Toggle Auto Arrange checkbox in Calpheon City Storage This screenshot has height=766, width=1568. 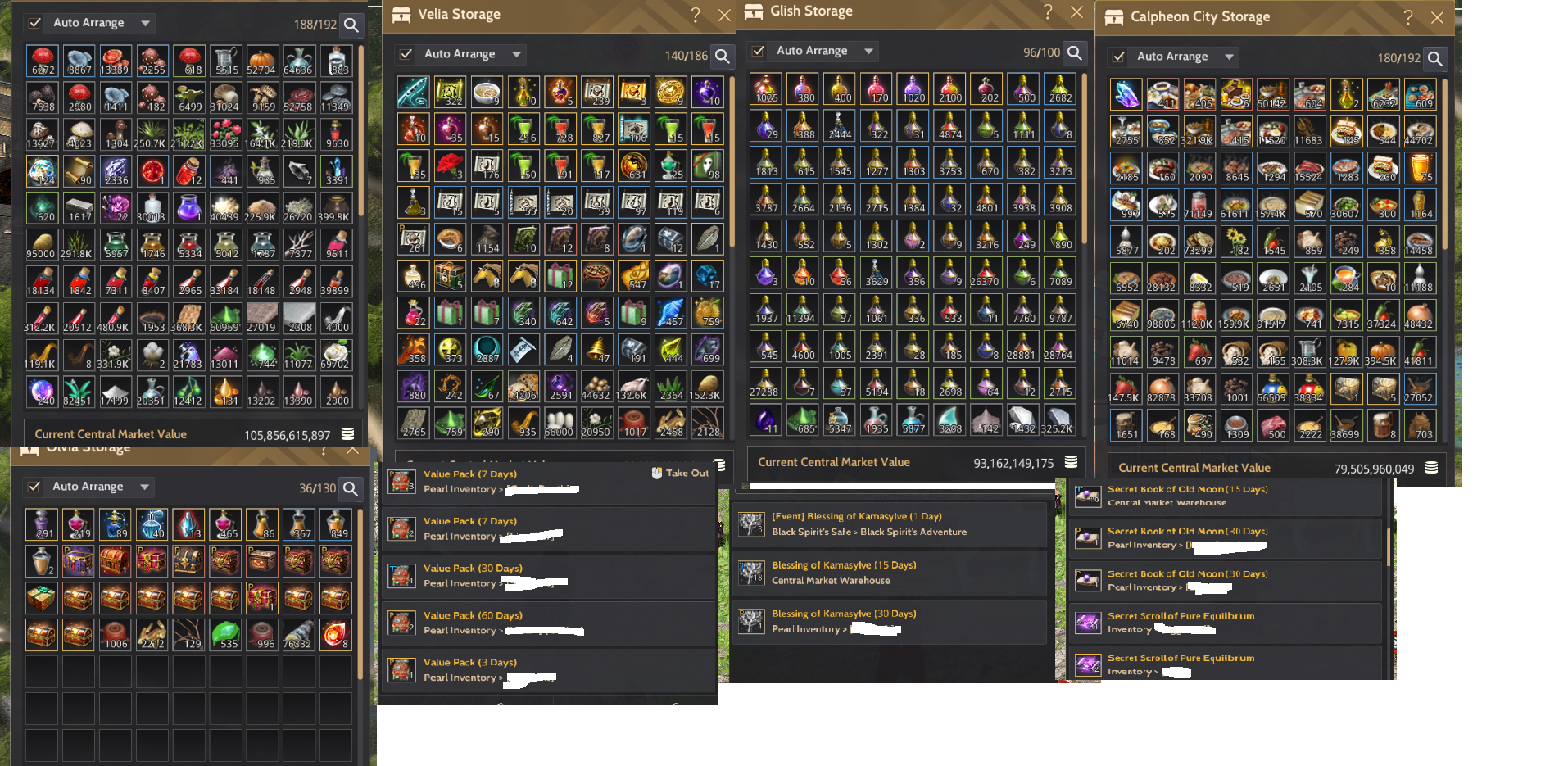point(1118,57)
